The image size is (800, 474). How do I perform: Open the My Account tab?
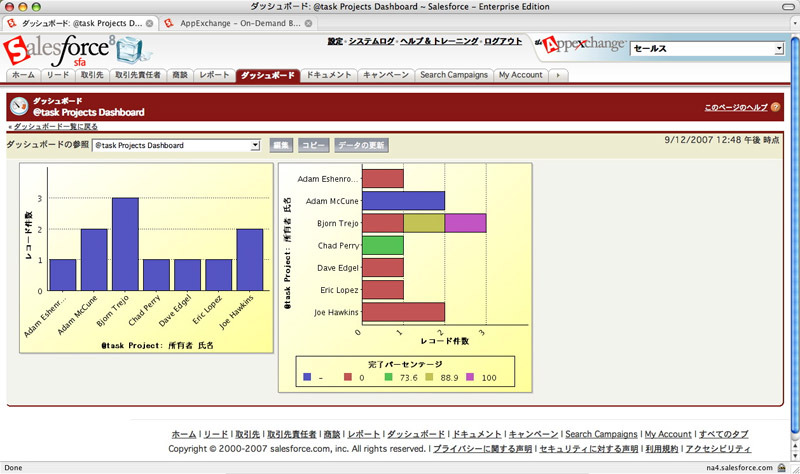click(x=521, y=75)
